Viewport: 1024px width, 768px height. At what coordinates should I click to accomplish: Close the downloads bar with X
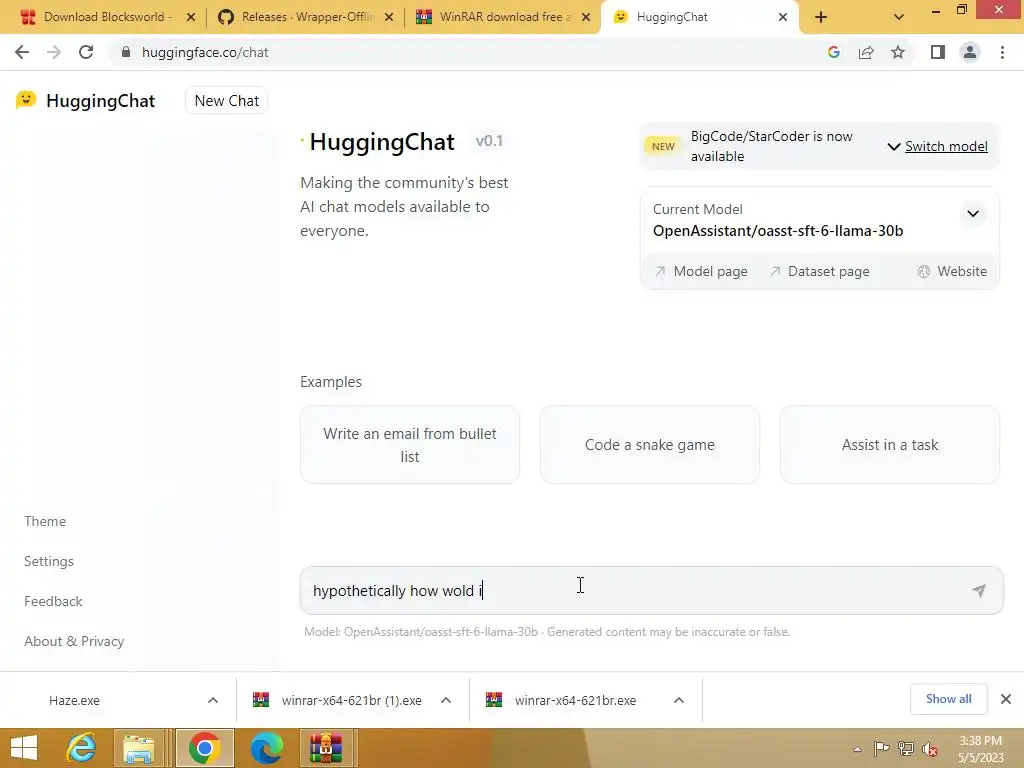coord(1006,699)
